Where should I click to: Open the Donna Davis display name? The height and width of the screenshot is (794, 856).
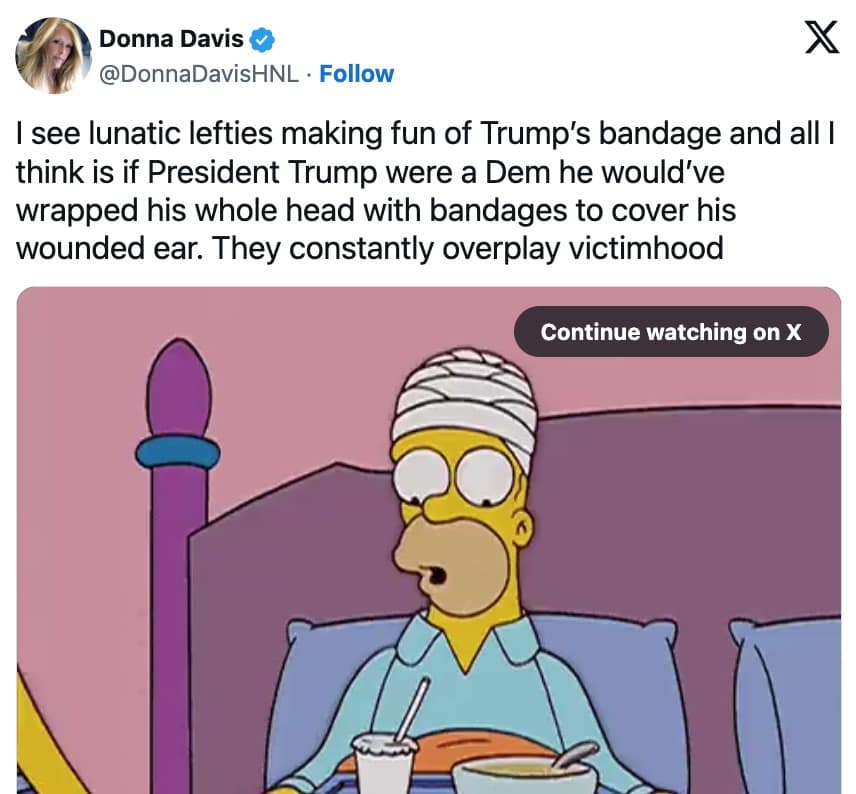click(x=171, y=39)
